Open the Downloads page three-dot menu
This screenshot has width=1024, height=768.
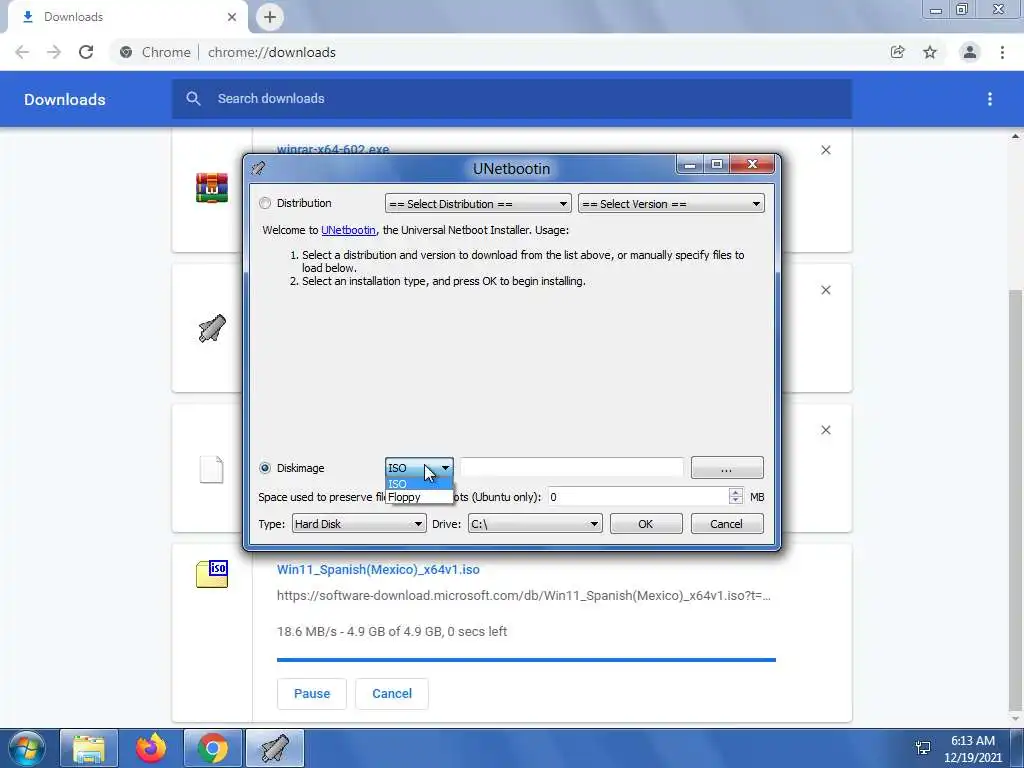(990, 99)
